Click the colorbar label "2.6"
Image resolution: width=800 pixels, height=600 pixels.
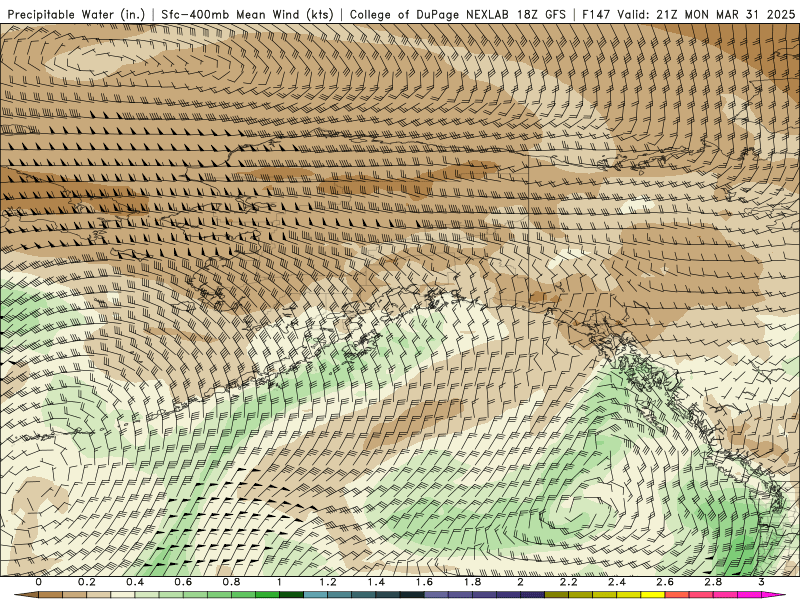tap(665, 582)
